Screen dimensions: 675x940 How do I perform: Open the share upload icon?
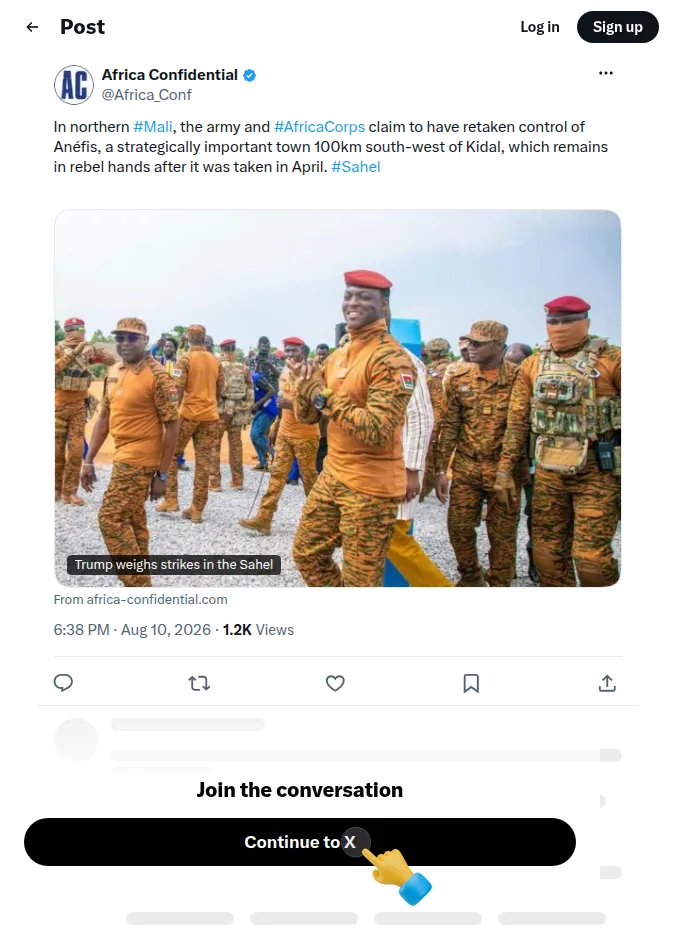coord(607,683)
